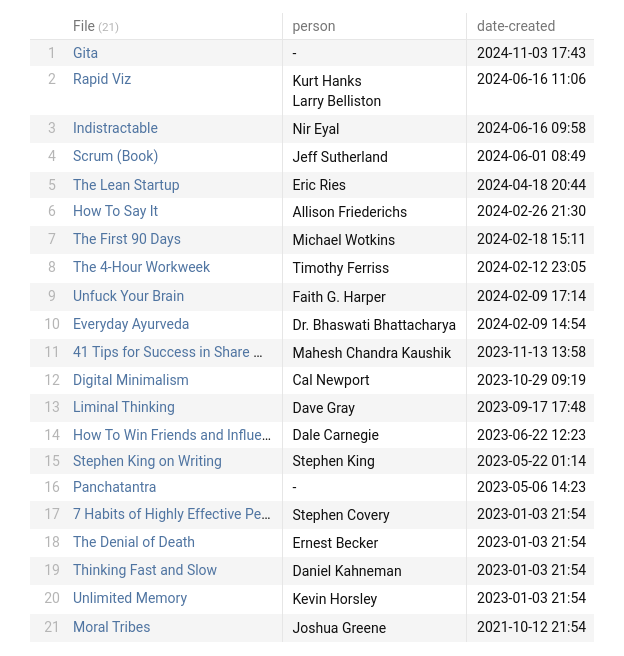This screenshot has height=656, width=624.
Task: Open the Everyday Ayurveda link
Action: tap(131, 324)
